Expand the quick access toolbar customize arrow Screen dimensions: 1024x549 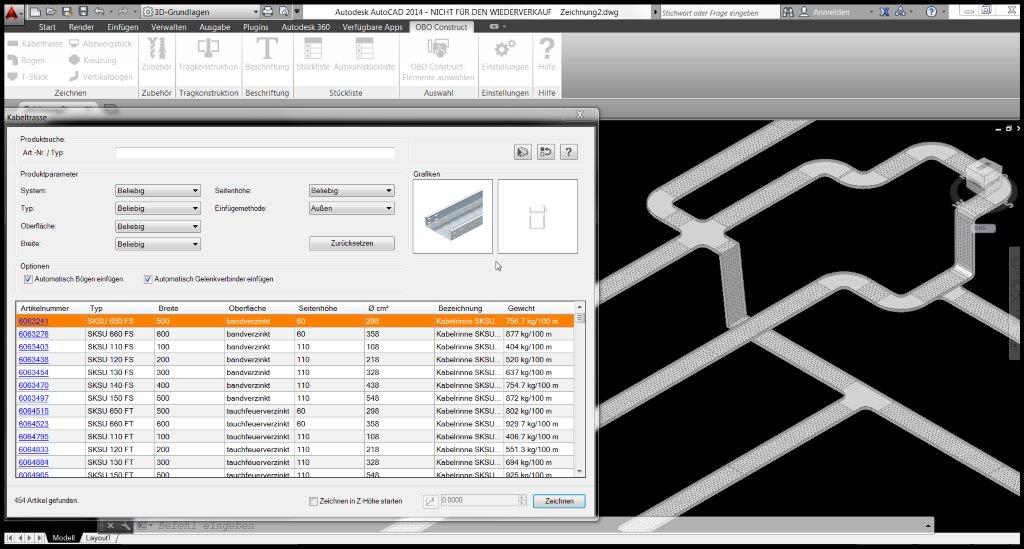coord(297,12)
